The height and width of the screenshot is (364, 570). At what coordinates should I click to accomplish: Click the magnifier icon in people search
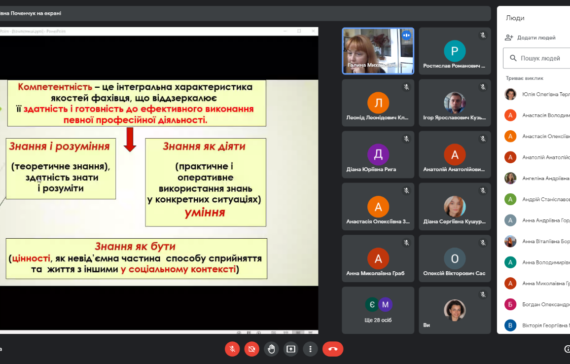pos(513,58)
